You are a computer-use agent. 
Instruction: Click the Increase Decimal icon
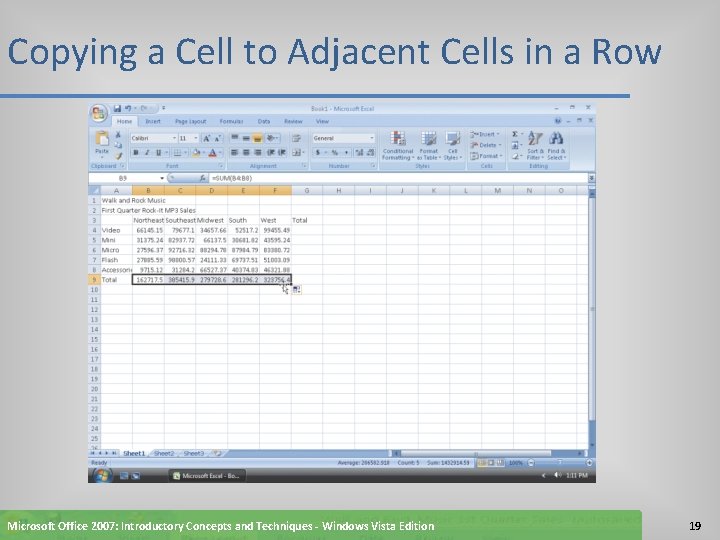coord(359,152)
